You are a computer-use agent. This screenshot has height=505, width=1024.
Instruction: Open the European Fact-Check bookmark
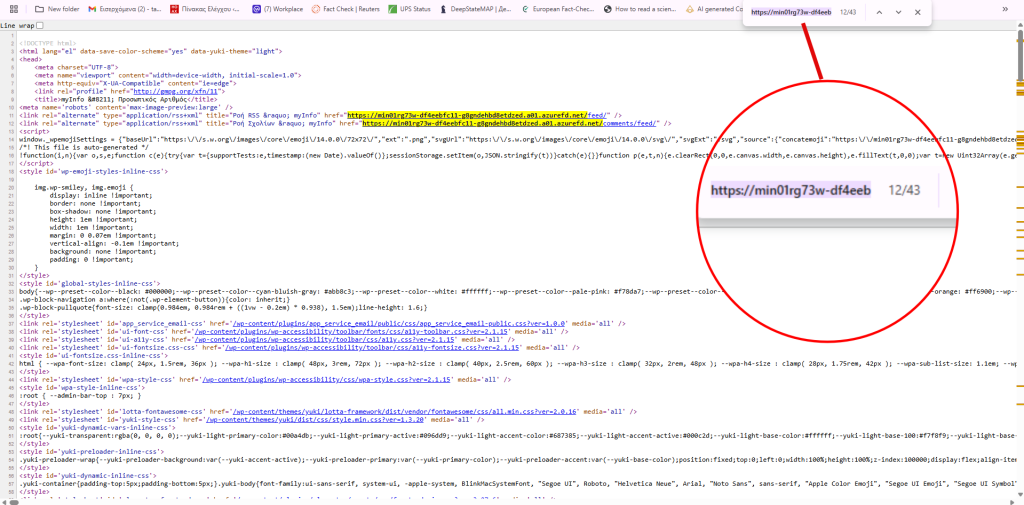click(559, 9)
